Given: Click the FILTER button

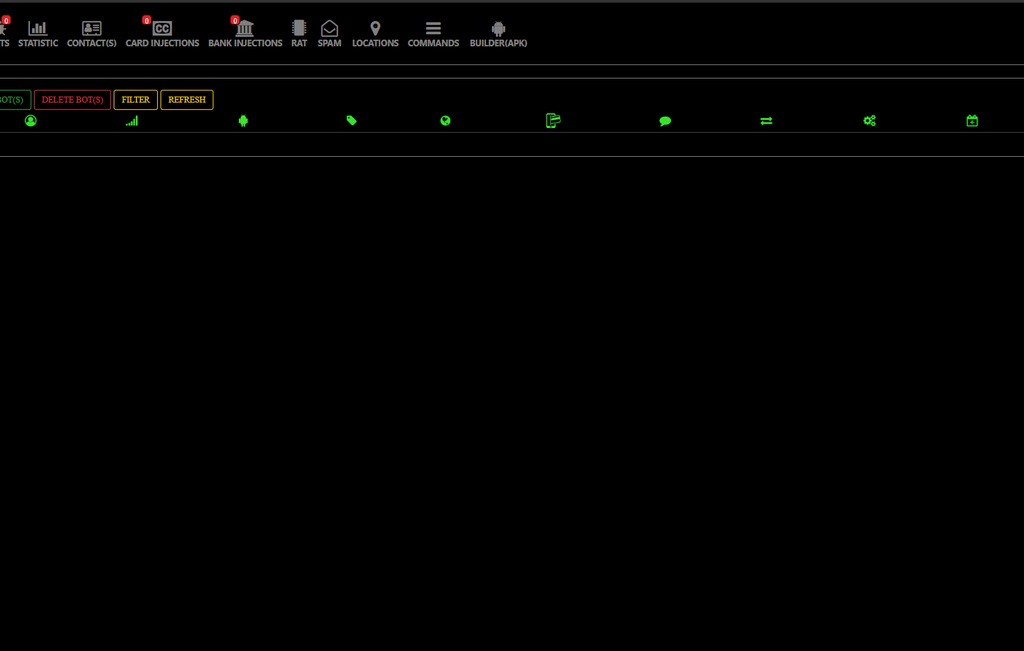Looking at the screenshot, I should pyautogui.click(x=135, y=99).
